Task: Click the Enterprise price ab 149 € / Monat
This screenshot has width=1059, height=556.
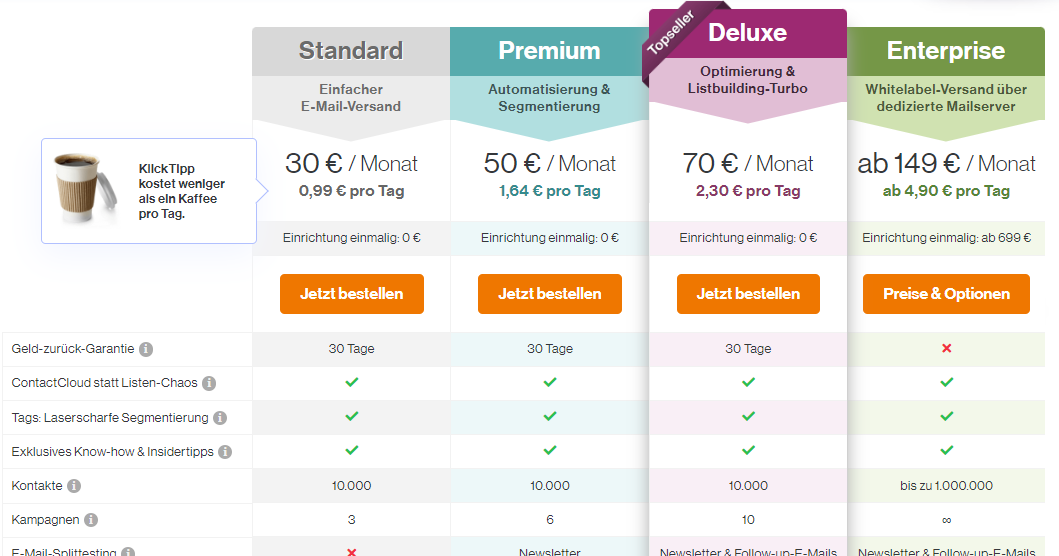Action: pos(946,163)
